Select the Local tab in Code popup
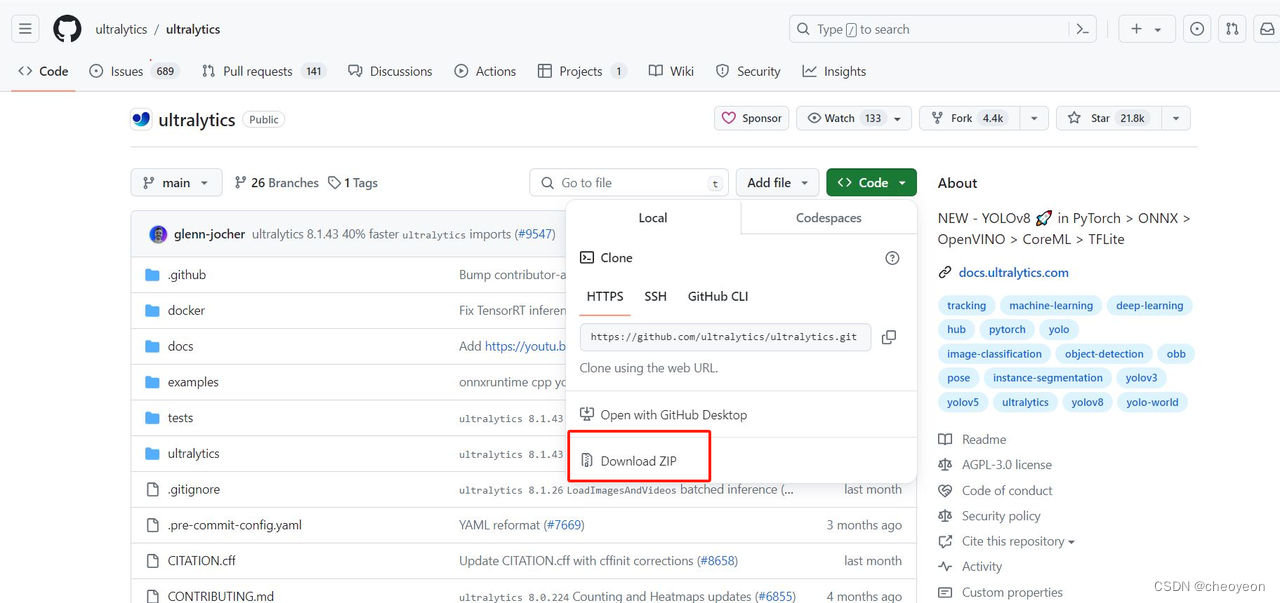Screen dimensions: 1280x603 (653, 218)
